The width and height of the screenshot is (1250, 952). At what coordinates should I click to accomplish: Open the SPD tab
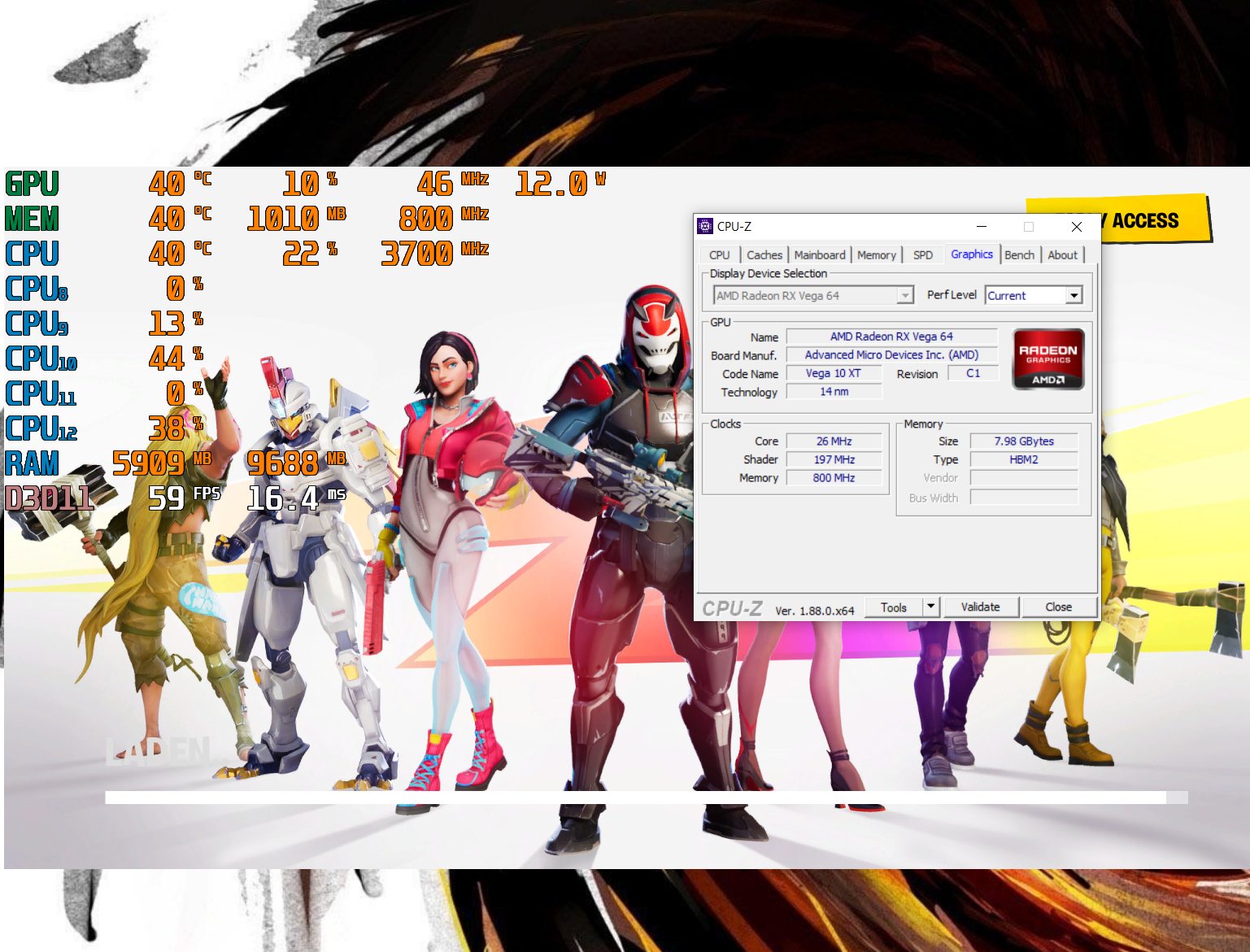click(x=923, y=254)
